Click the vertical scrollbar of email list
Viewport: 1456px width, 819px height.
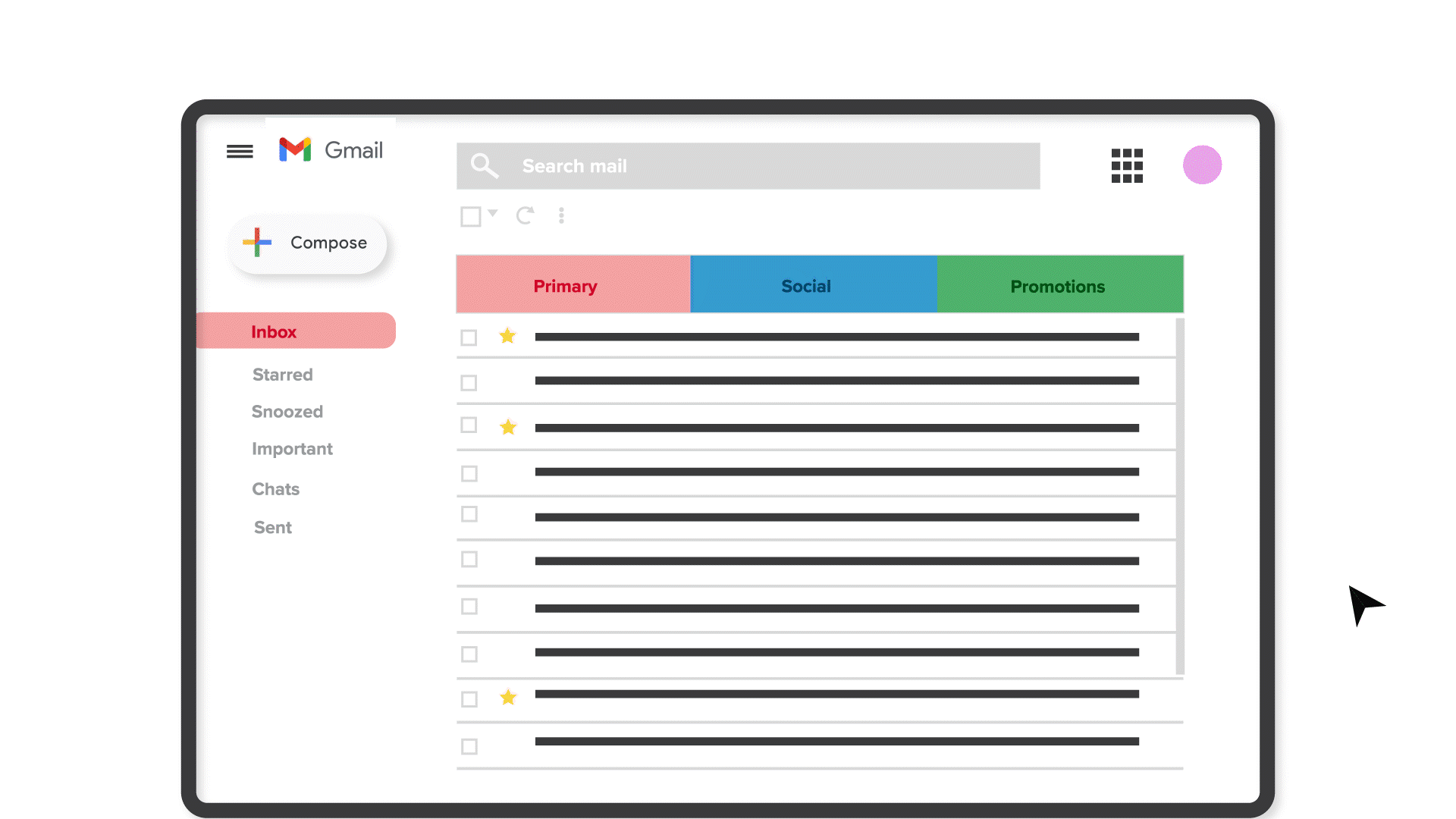[x=1180, y=496]
